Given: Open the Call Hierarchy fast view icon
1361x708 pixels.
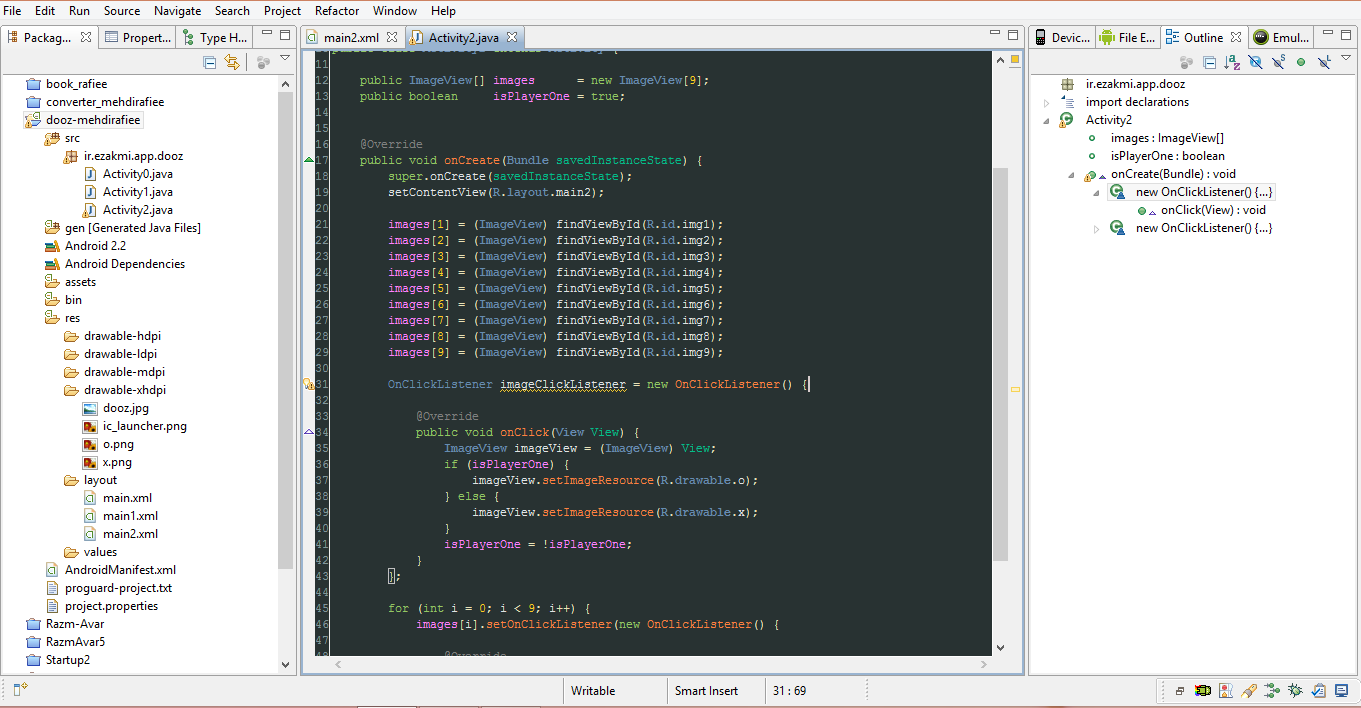Looking at the screenshot, I should point(1272,691).
